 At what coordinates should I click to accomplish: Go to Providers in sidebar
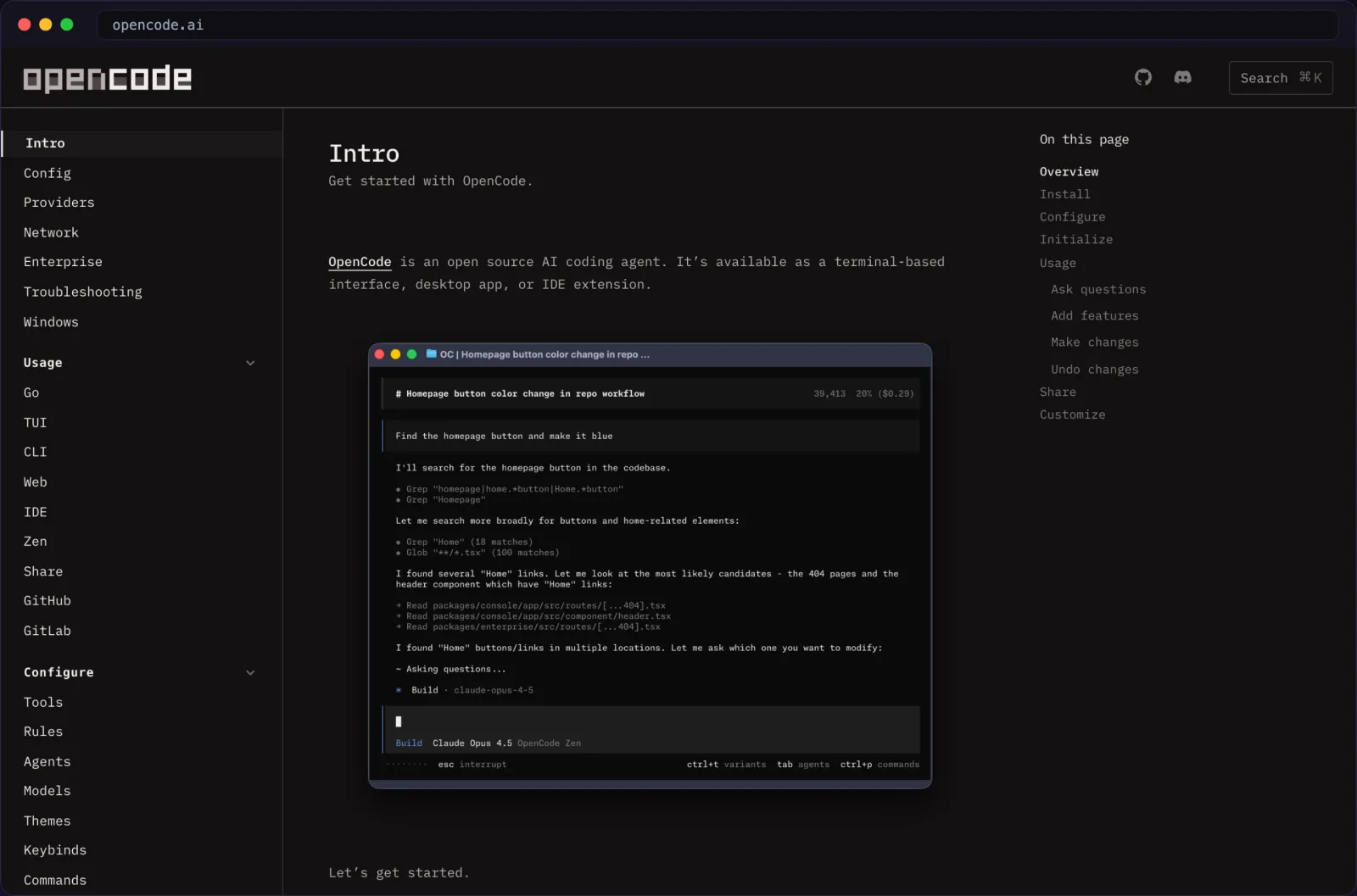coord(59,203)
